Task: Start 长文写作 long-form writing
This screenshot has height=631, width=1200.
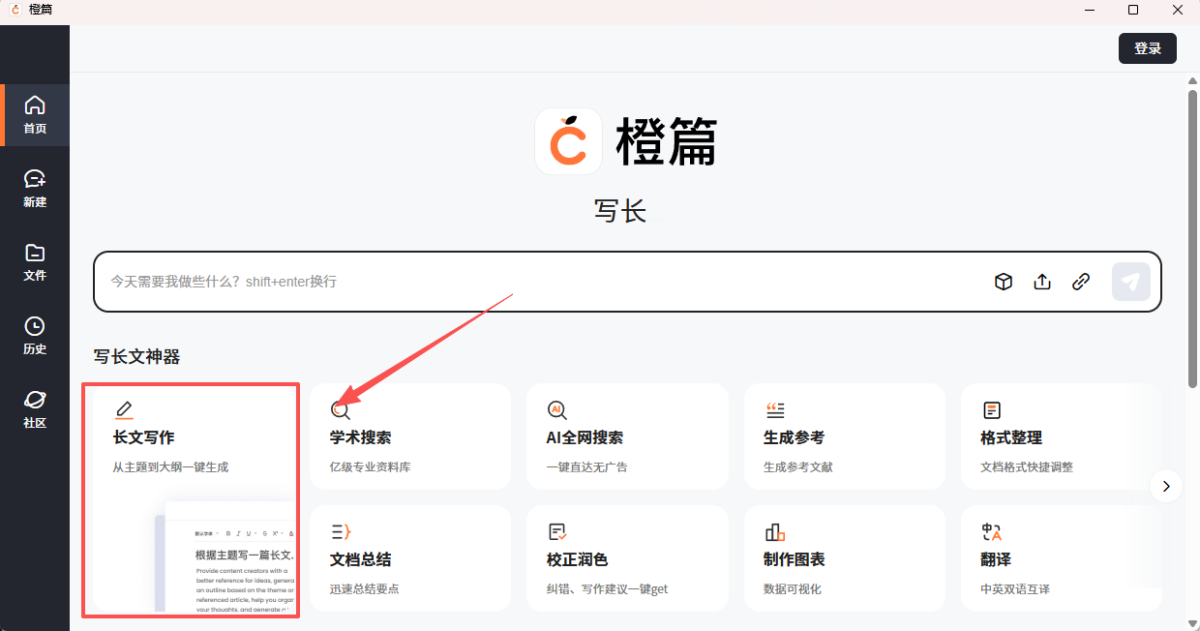Action: pos(190,430)
